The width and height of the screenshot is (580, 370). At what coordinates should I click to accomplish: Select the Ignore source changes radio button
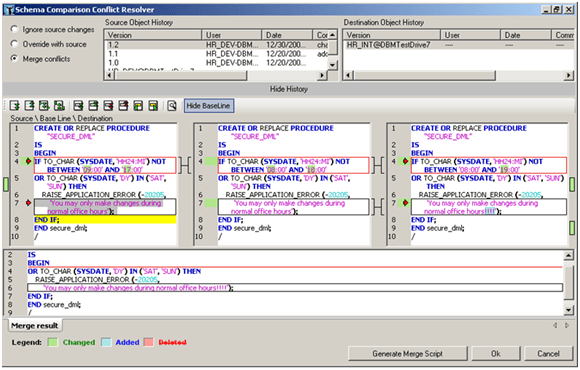click(14, 29)
